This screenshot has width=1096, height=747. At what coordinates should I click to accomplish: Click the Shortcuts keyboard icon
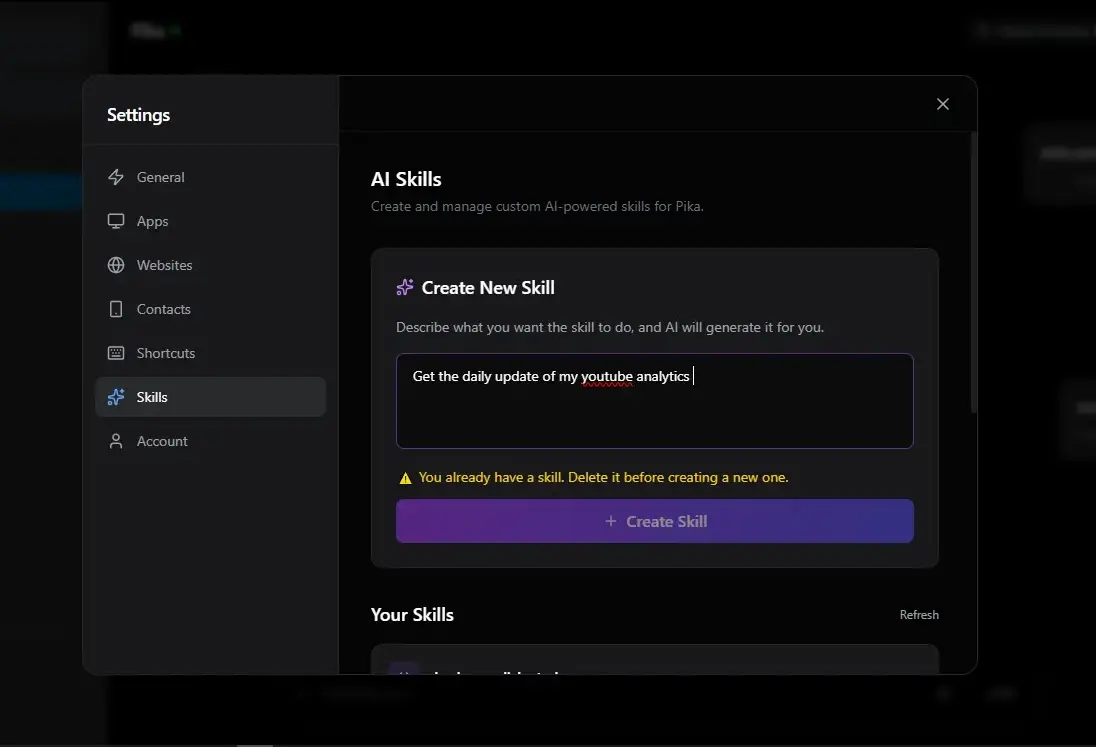(116, 353)
